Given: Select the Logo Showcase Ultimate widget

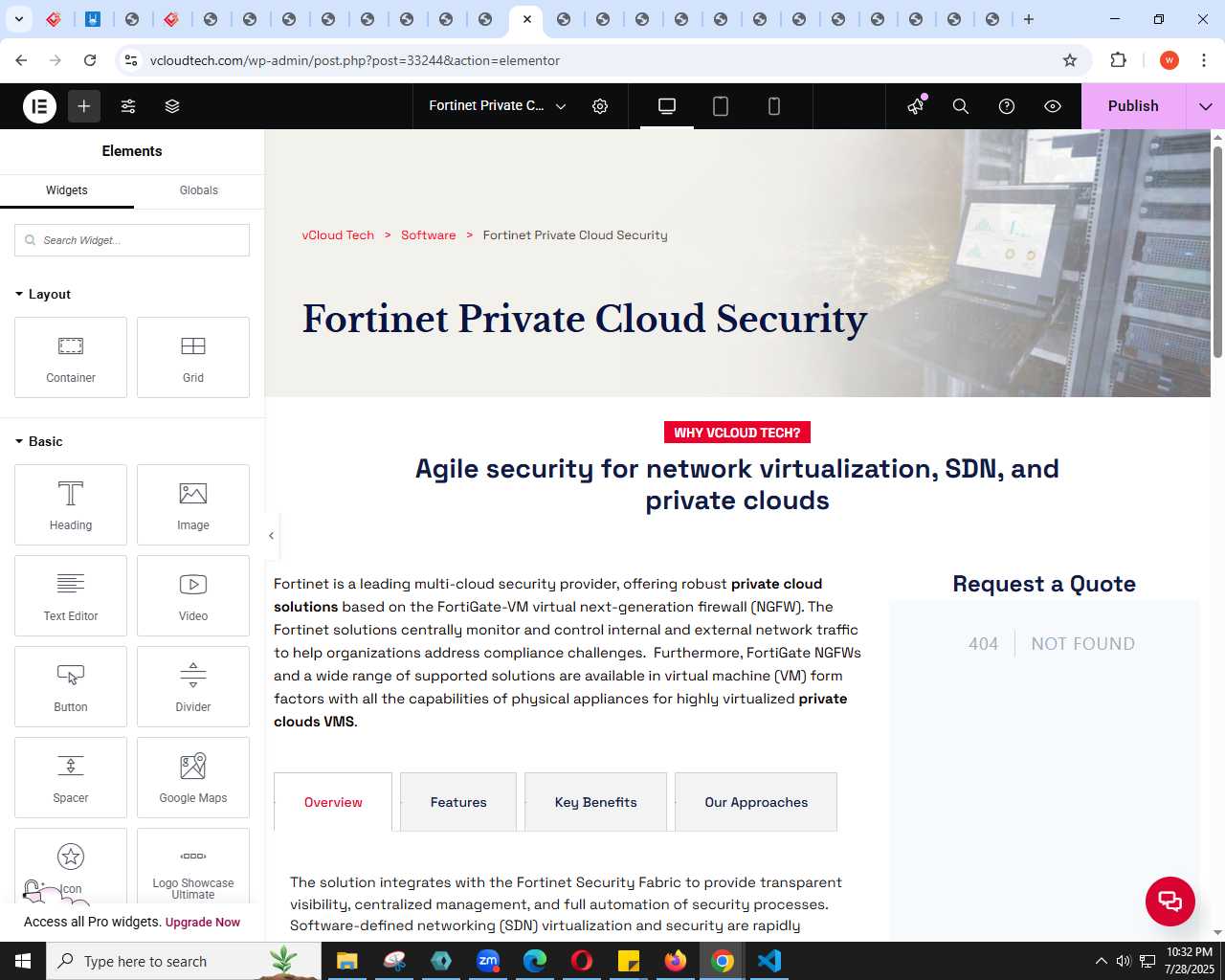Looking at the screenshot, I should click(x=193, y=866).
